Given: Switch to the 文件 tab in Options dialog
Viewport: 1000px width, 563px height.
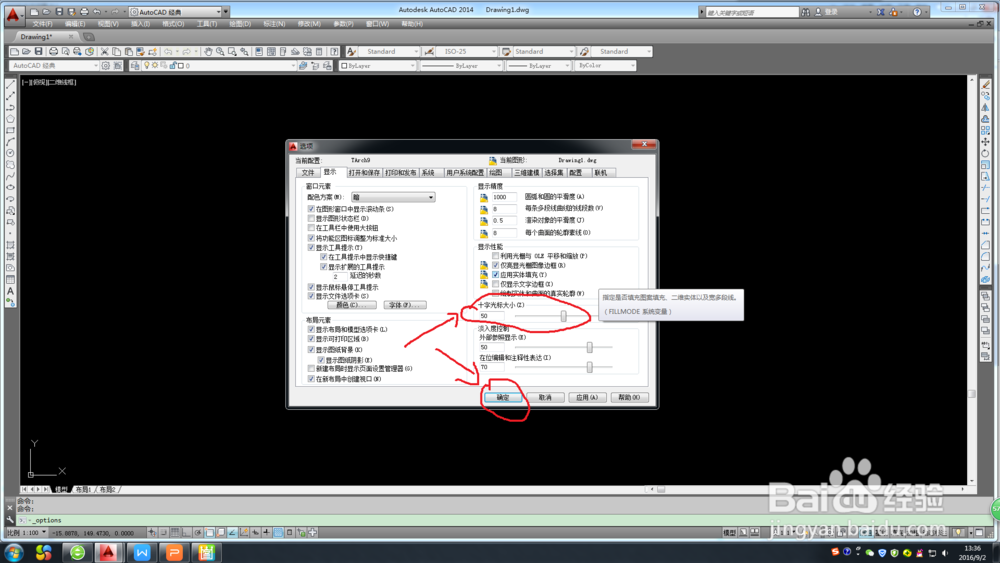Looking at the screenshot, I should 308,173.
